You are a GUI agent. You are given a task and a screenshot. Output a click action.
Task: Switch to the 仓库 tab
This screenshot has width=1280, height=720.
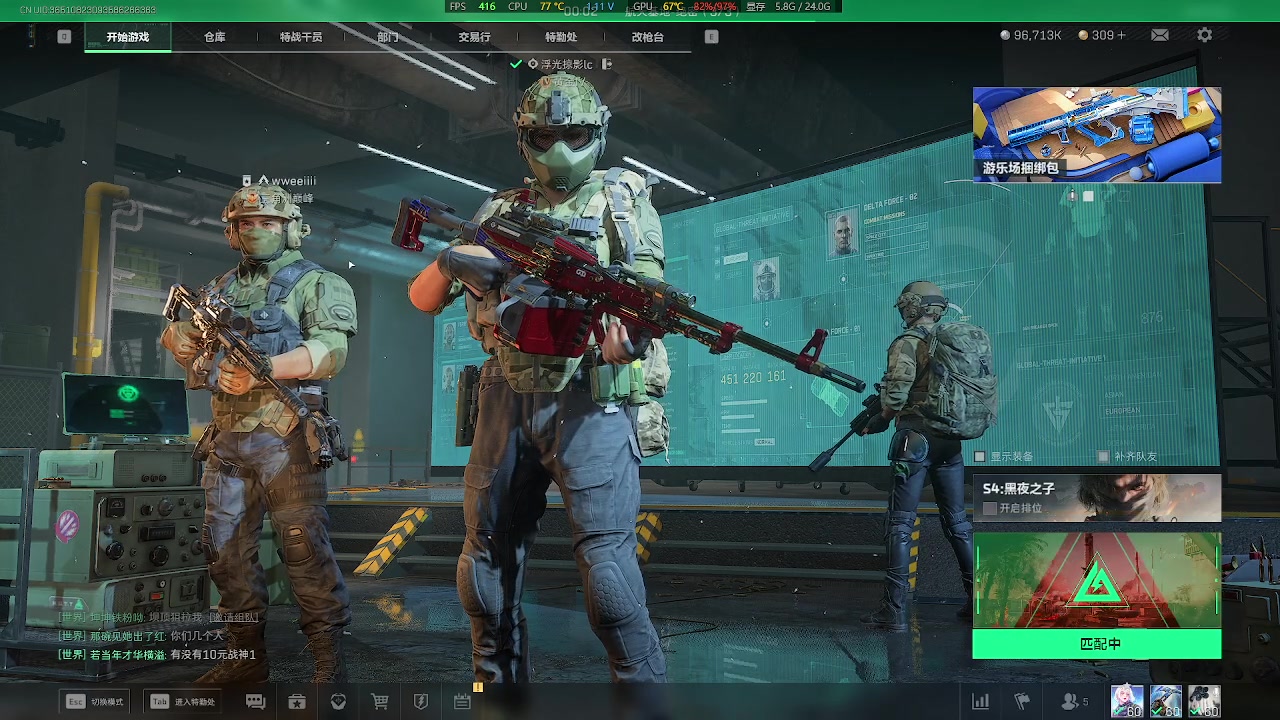tap(215, 37)
